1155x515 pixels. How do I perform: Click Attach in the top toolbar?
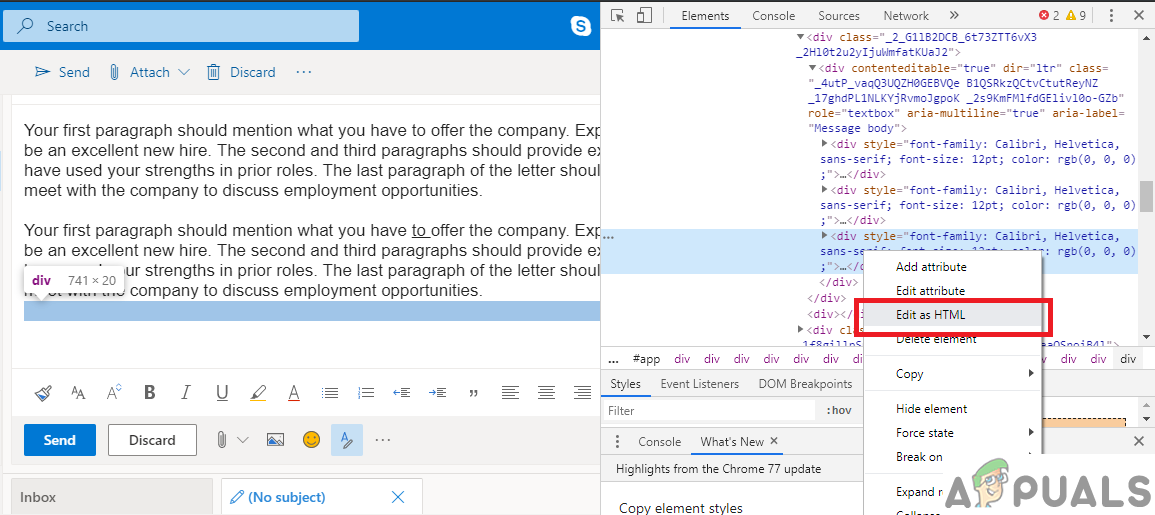pos(140,72)
